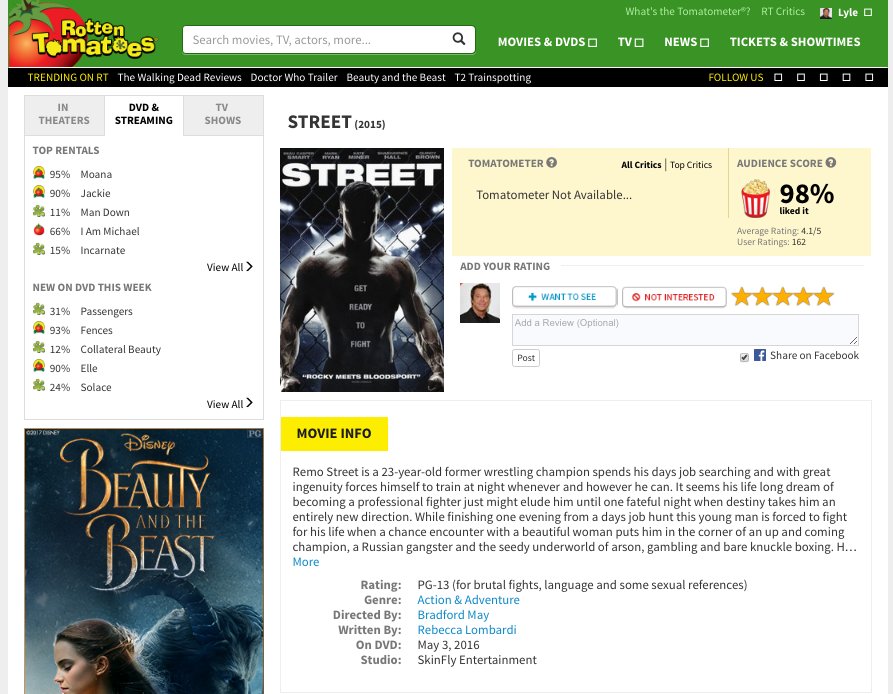The width and height of the screenshot is (893, 694).
Task: Click rotten splat icon beside Passengers
Action: point(39,310)
